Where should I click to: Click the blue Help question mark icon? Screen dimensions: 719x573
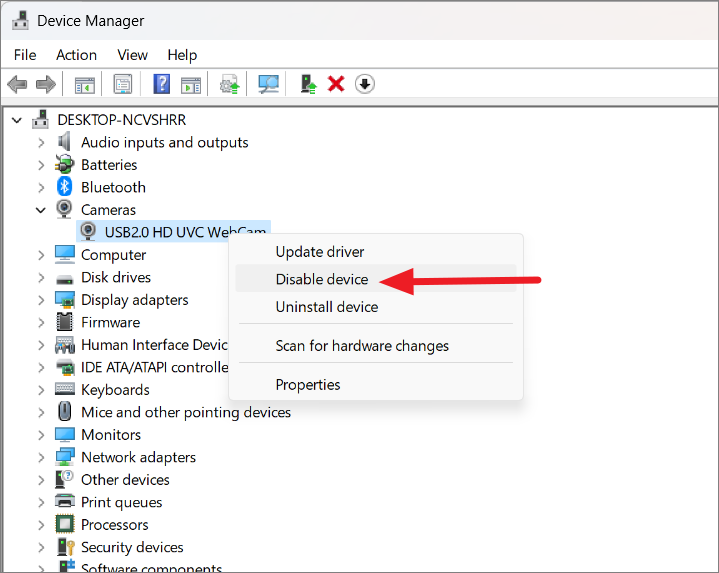point(161,84)
